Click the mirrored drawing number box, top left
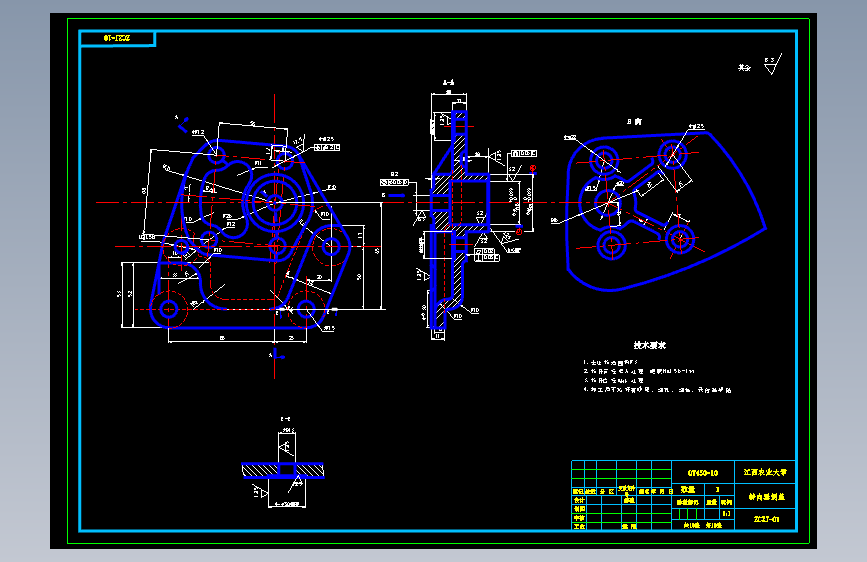The width and height of the screenshot is (867, 562). pyautogui.click(x=117, y=38)
